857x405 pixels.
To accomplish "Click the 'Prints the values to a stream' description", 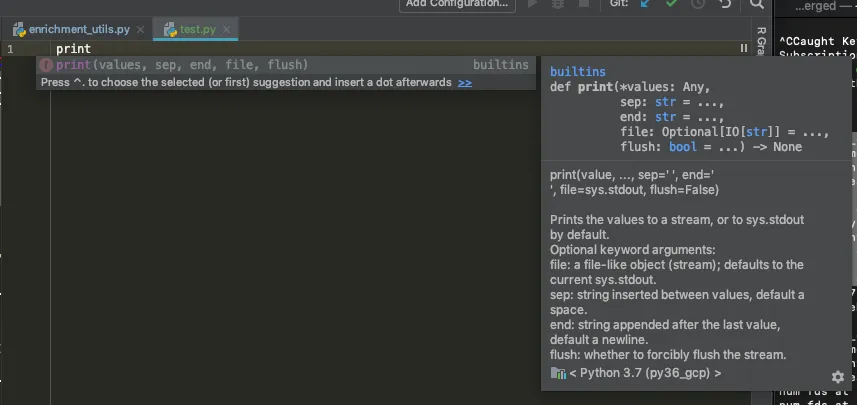I will point(677,227).
